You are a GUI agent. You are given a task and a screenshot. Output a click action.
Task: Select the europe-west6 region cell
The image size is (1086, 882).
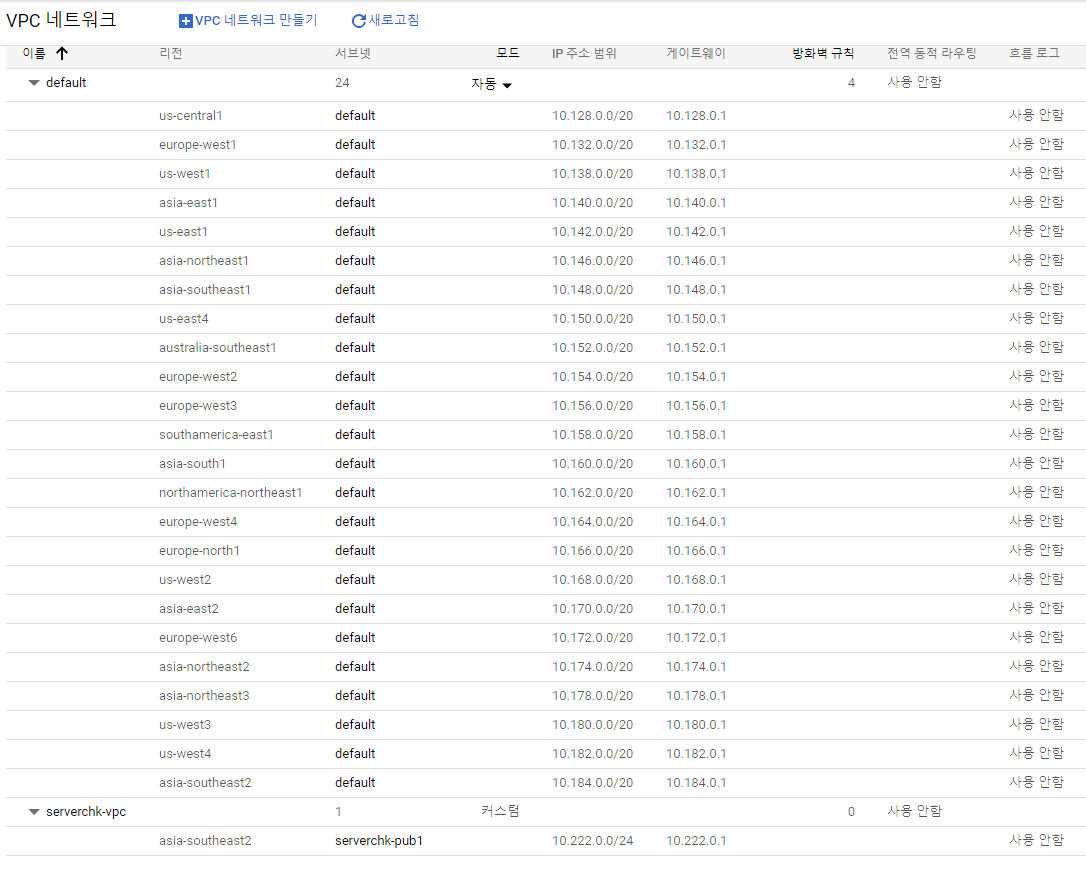(198, 638)
